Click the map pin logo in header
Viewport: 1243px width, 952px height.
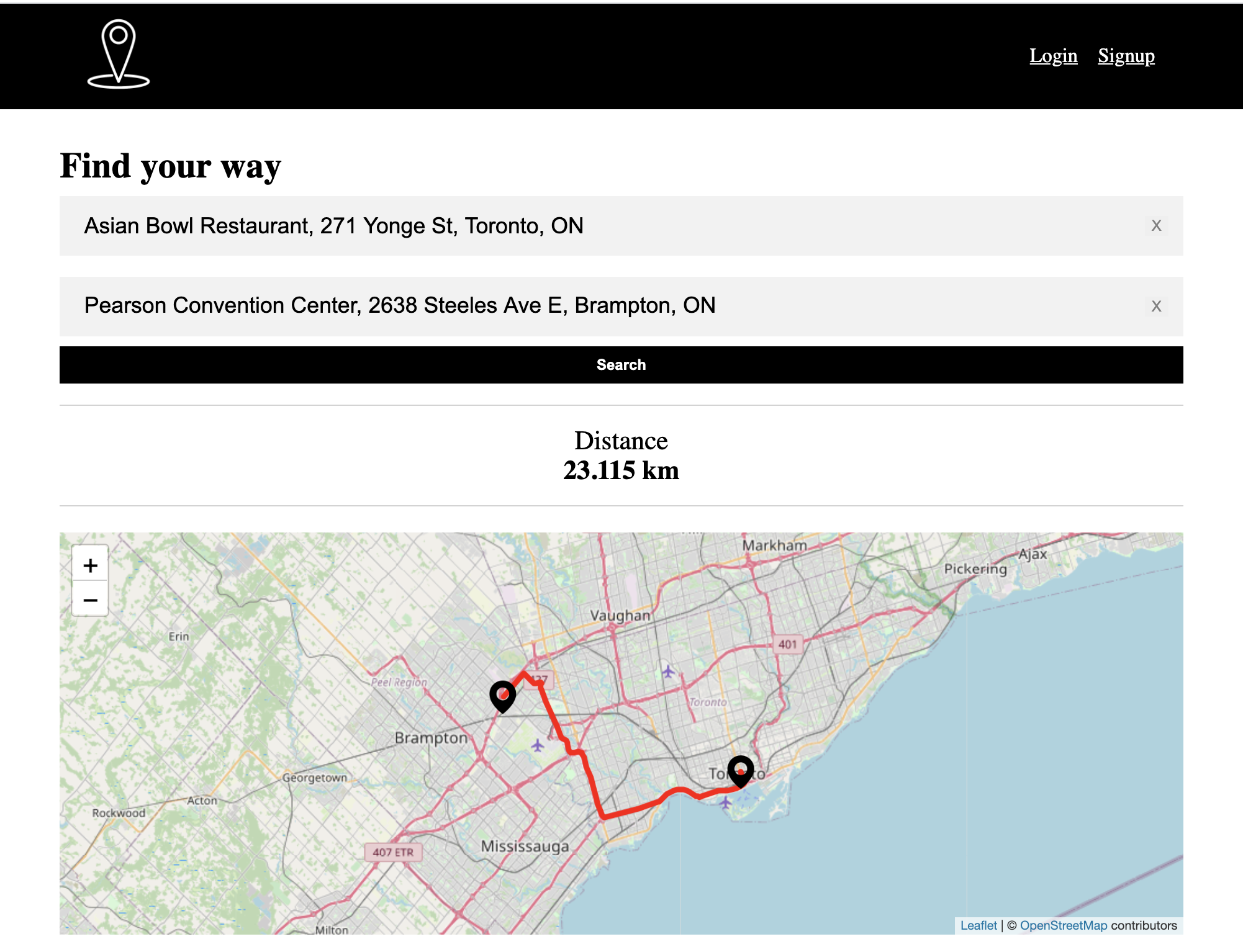pos(119,54)
